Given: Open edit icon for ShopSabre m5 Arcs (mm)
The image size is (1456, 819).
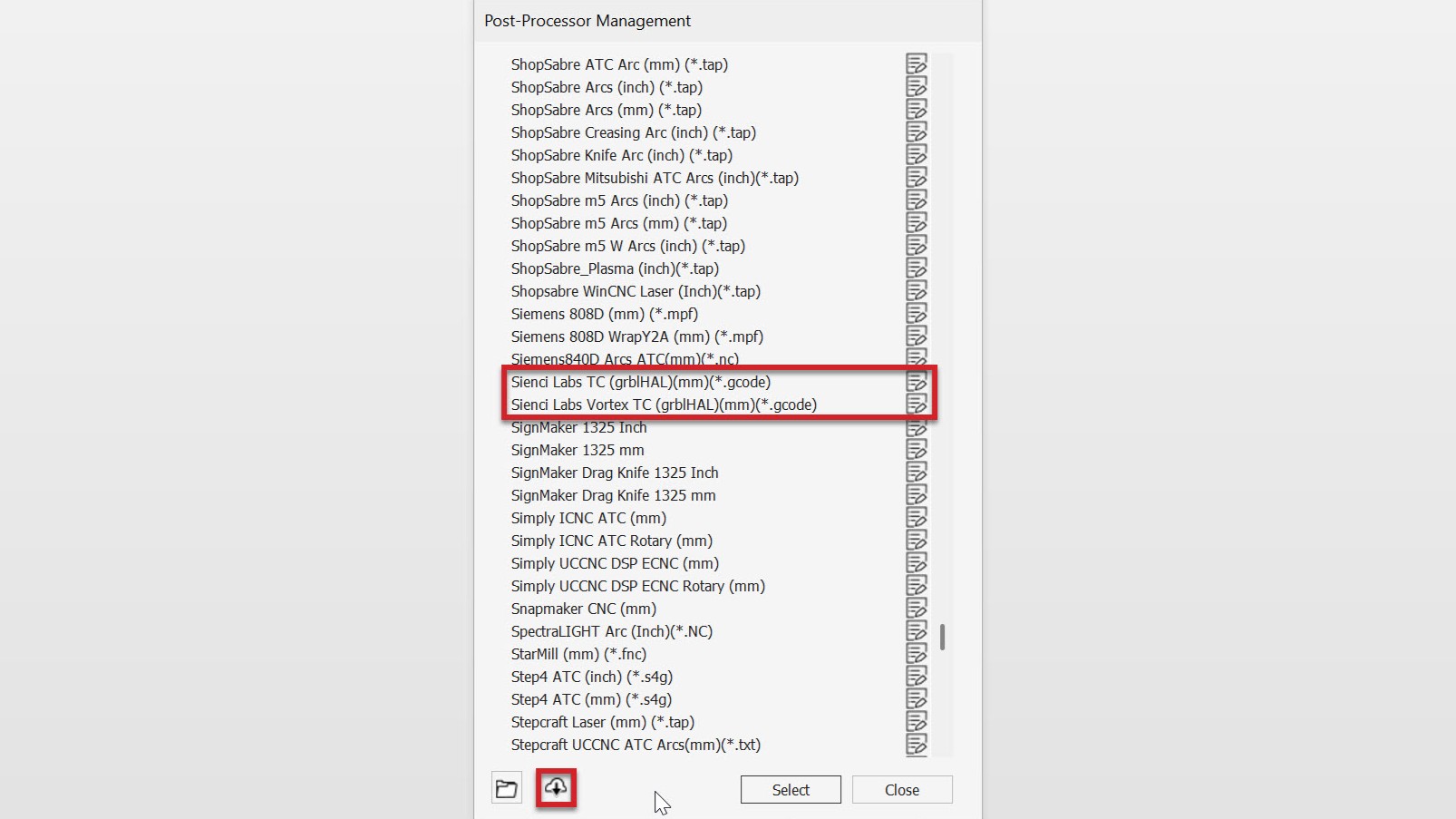Looking at the screenshot, I should click(x=917, y=222).
